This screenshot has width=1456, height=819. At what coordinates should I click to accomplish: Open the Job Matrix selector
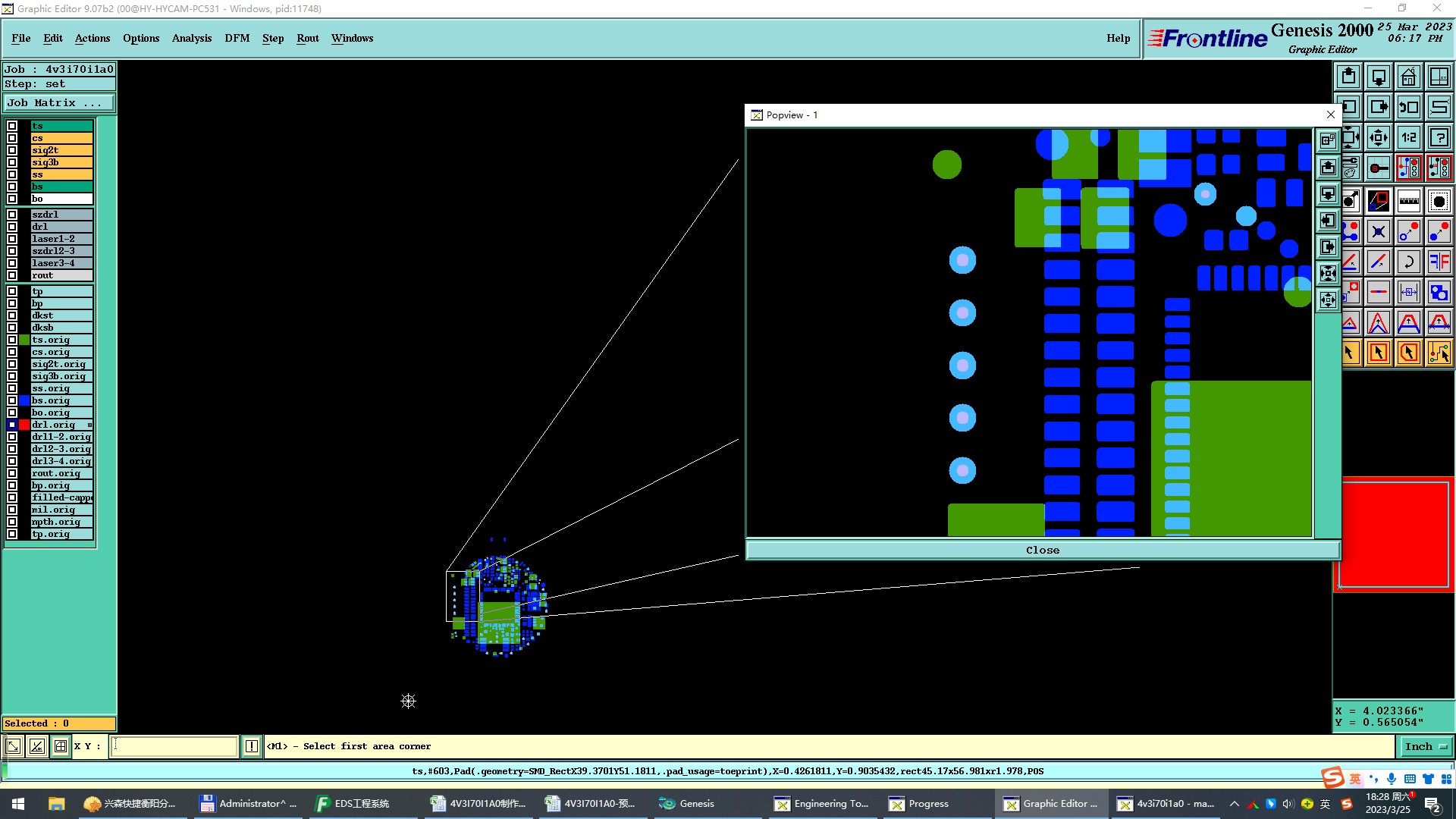pos(59,103)
